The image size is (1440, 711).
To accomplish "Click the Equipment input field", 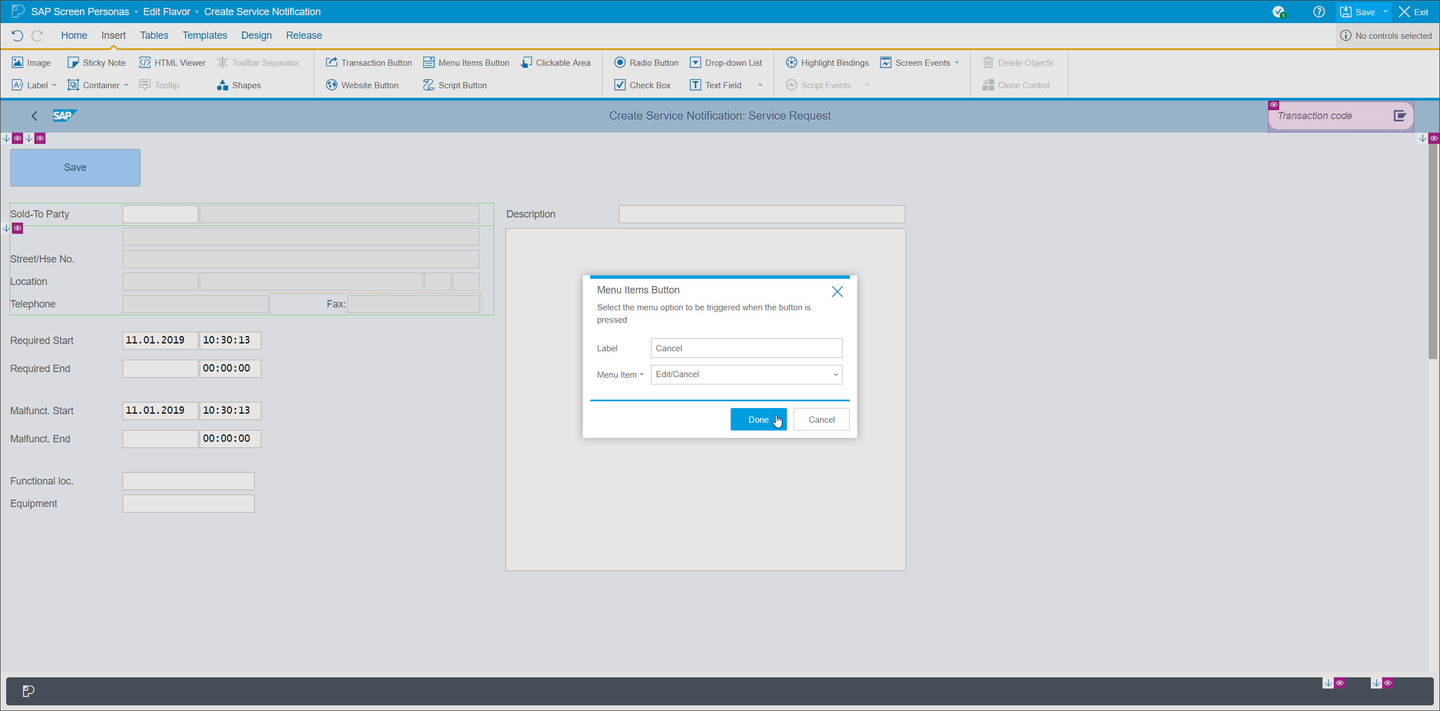I will click(x=188, y=504).
